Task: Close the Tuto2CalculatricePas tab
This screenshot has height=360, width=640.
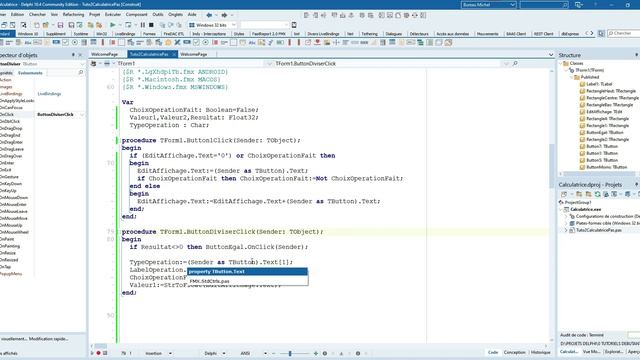Action: [x=174, y=54]
